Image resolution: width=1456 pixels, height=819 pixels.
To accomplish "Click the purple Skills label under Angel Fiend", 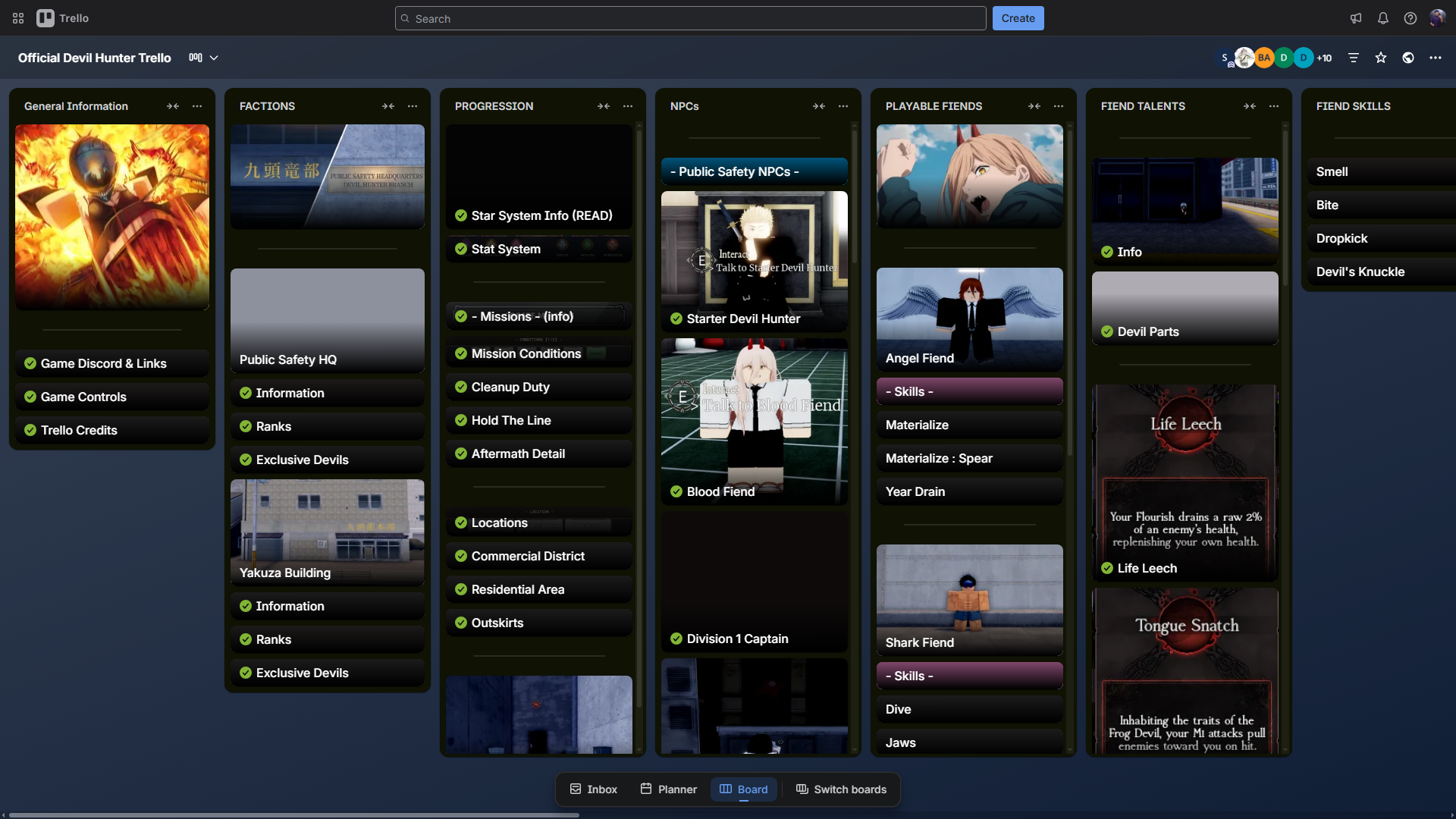I will tap(969, 391).
